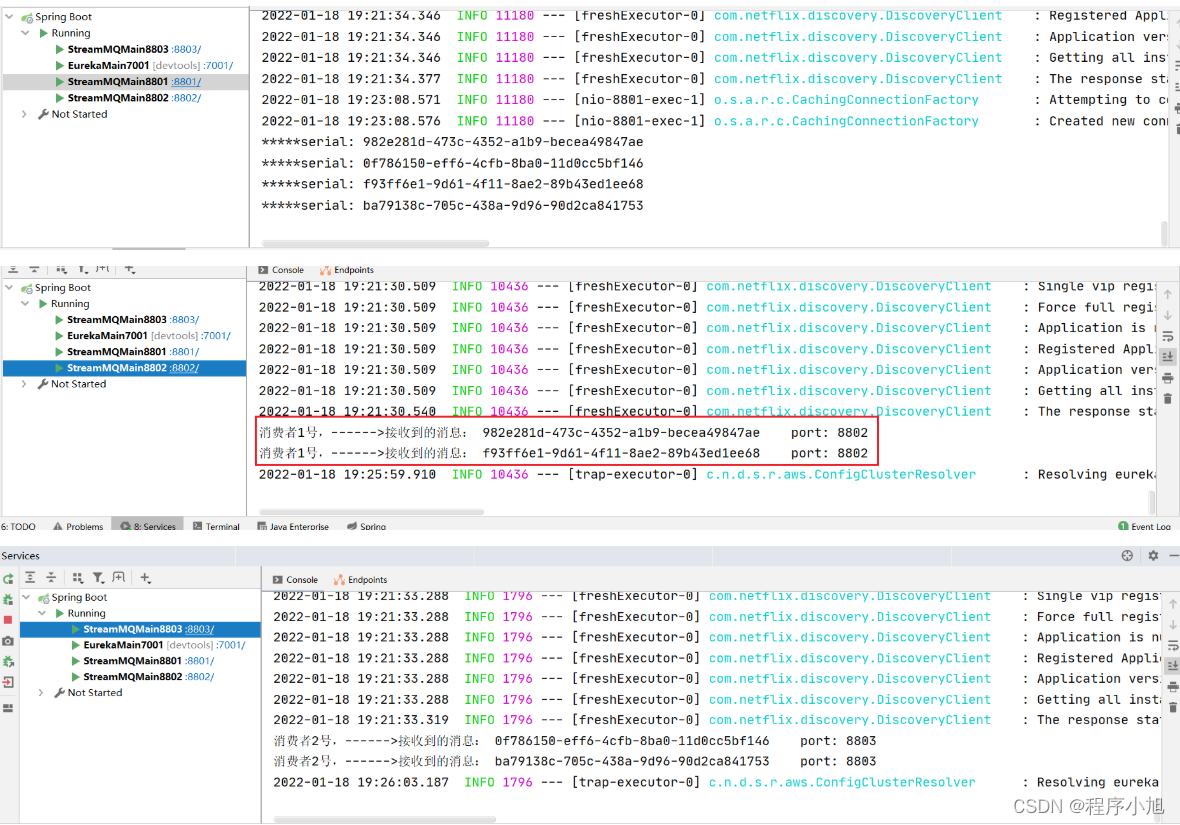Click the camera thread dump icon
This screenshot has width=1180, height=825.
tap(8, 641)
